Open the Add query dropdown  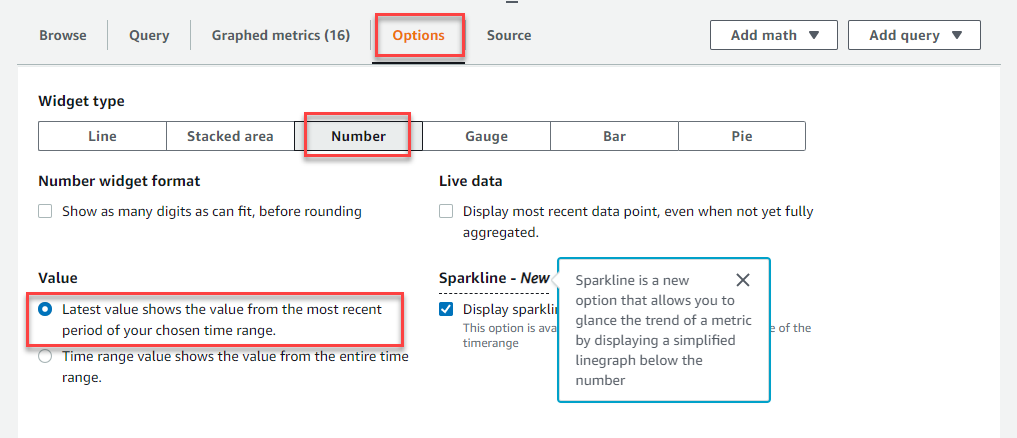coord(914,35)
